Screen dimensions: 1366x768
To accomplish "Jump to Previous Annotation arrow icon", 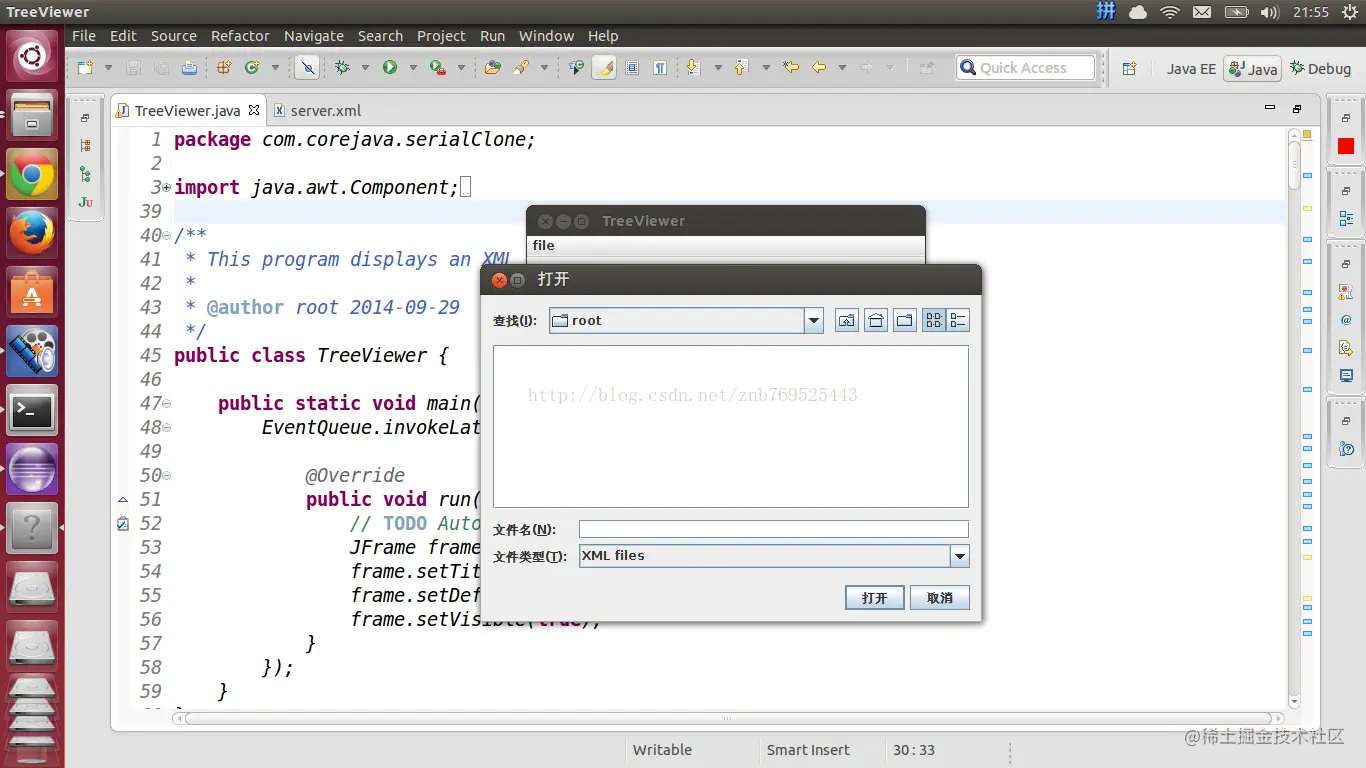I will 741,68.
